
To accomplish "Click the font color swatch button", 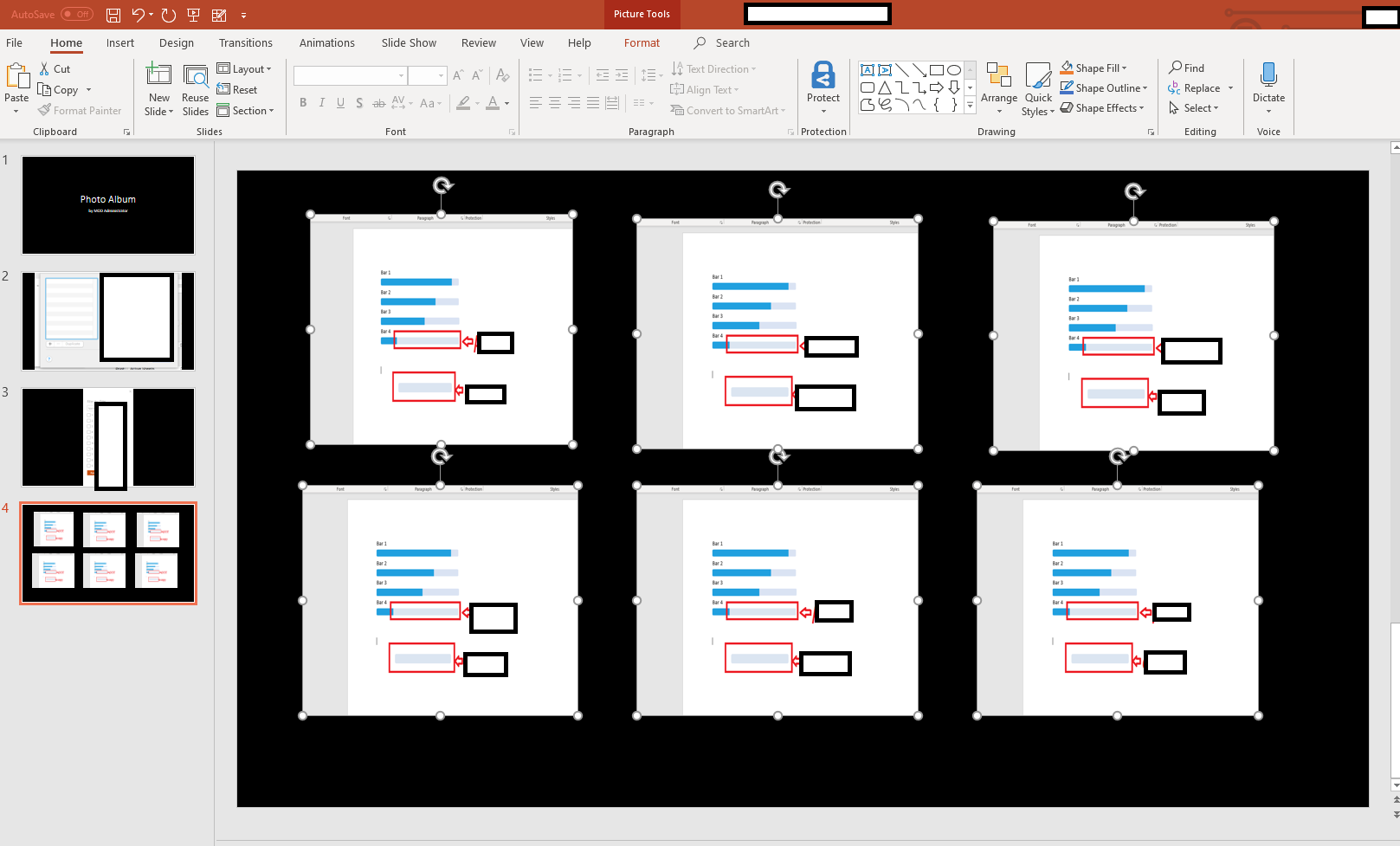I will pos(493,103).
